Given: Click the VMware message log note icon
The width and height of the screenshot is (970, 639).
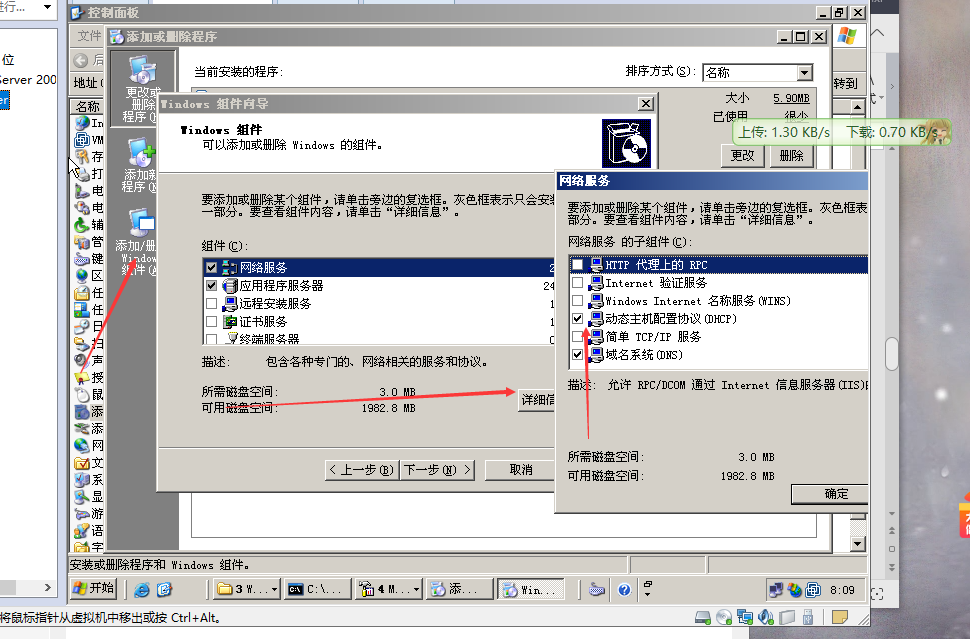Looking at the screenshot, I should coord(839,617).
